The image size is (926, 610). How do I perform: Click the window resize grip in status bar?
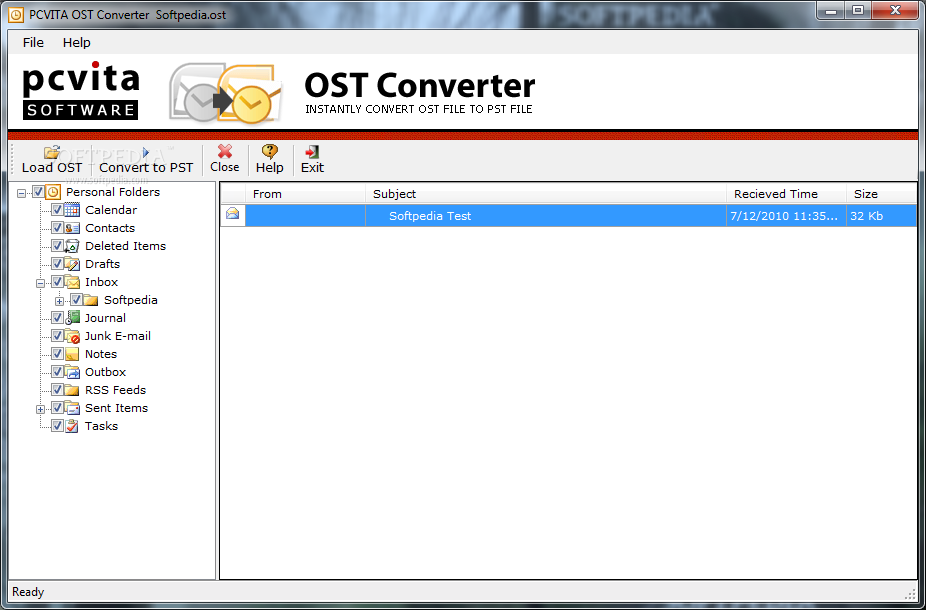coord(910,593)
